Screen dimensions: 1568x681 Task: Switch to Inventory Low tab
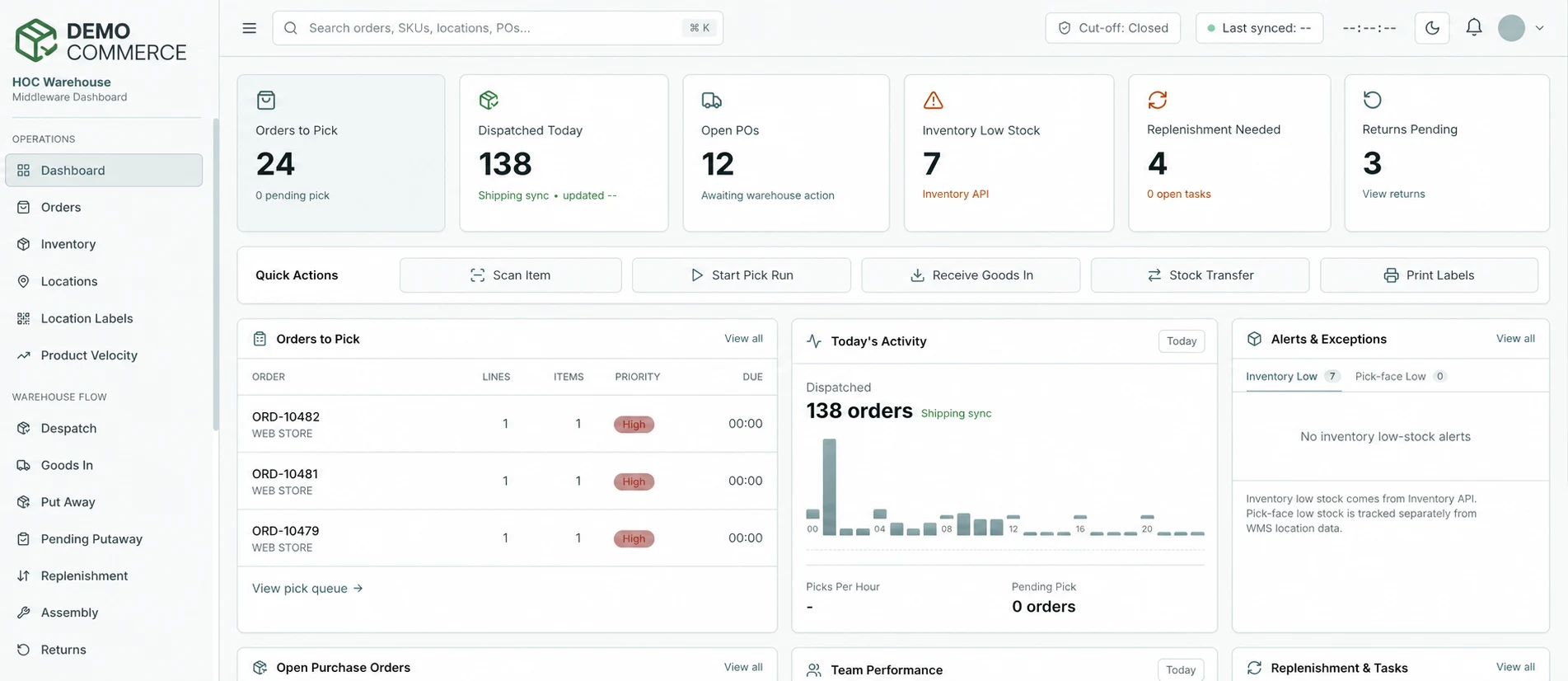pyautogui.click(x=1293, y=377)
